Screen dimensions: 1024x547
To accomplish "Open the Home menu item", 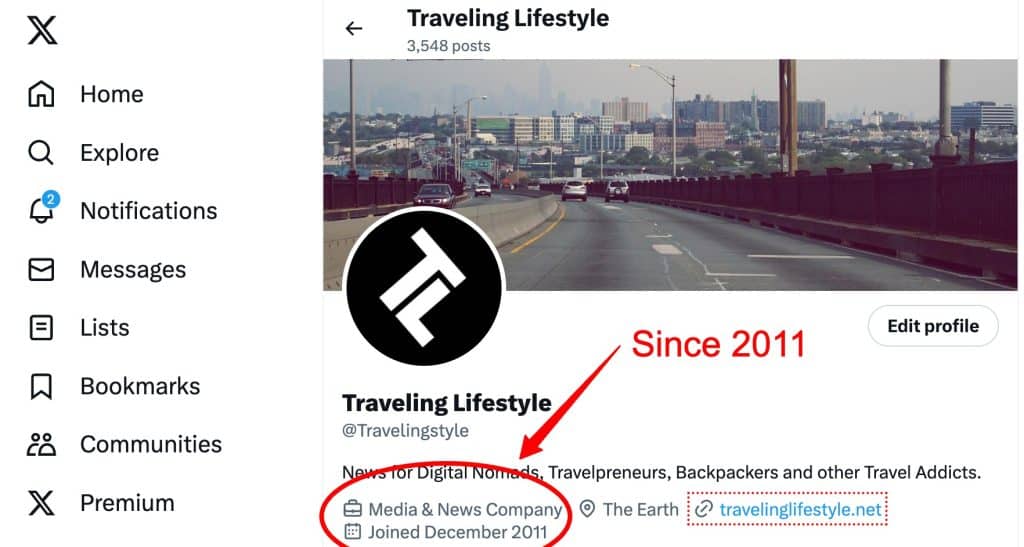I will (111, 94).
